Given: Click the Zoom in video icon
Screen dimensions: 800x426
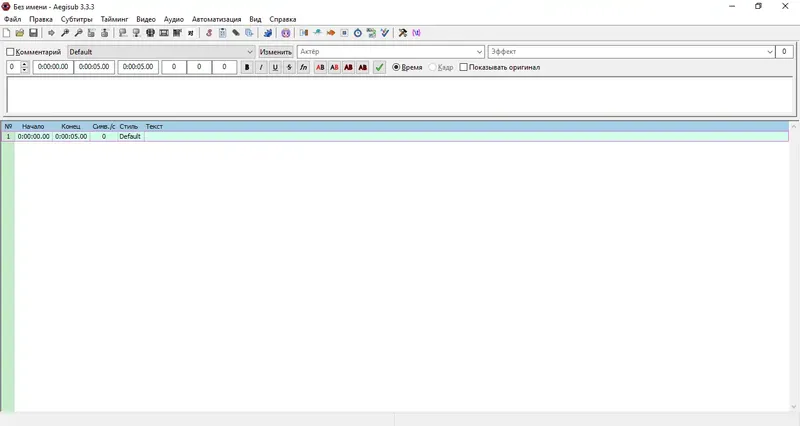Looking at the screenshot, I should click(65, 33).
